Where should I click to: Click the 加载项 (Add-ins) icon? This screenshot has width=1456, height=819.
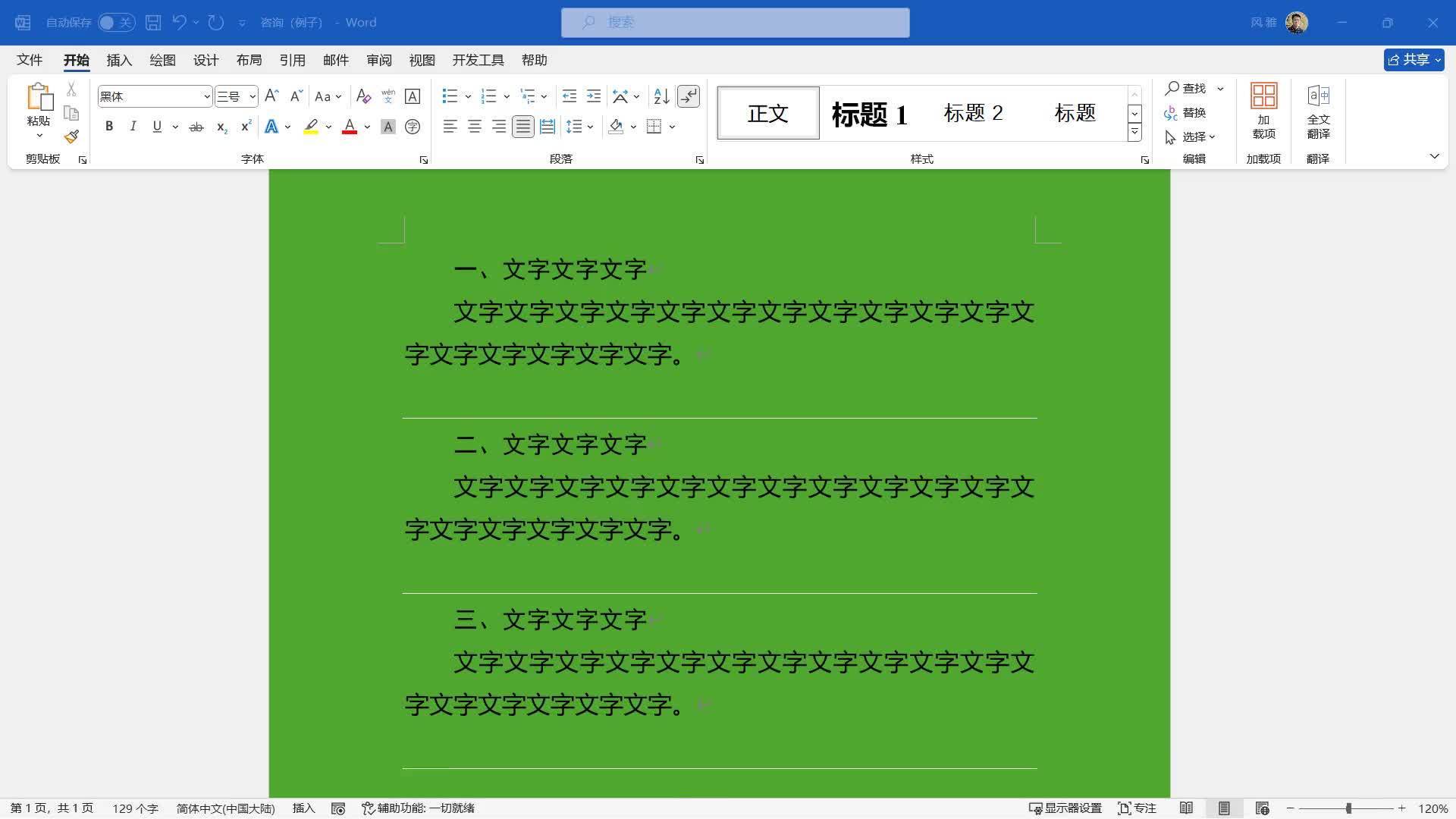(x=1263, y=111)
